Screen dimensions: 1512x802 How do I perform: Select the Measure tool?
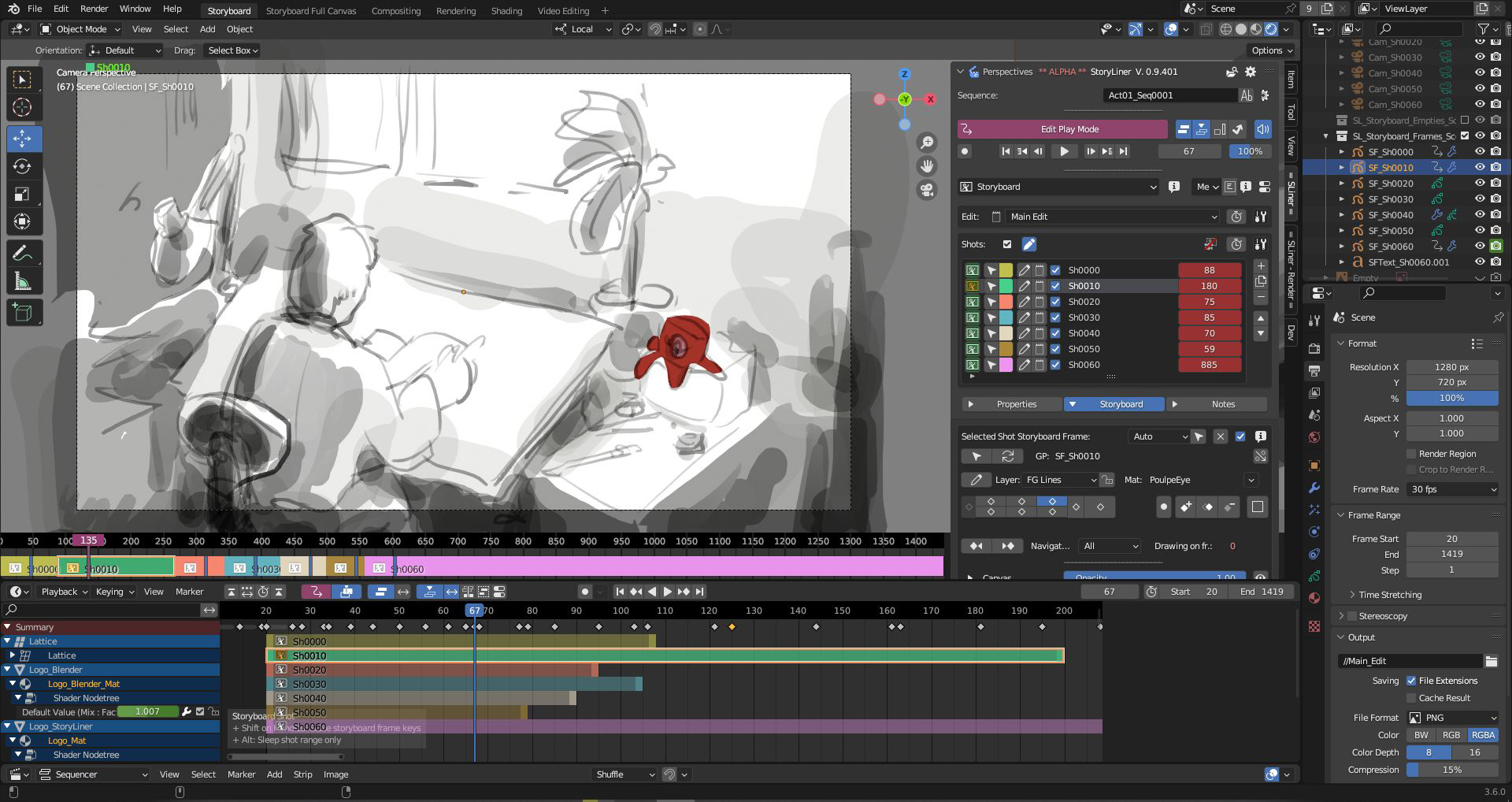tap(23, 281)
